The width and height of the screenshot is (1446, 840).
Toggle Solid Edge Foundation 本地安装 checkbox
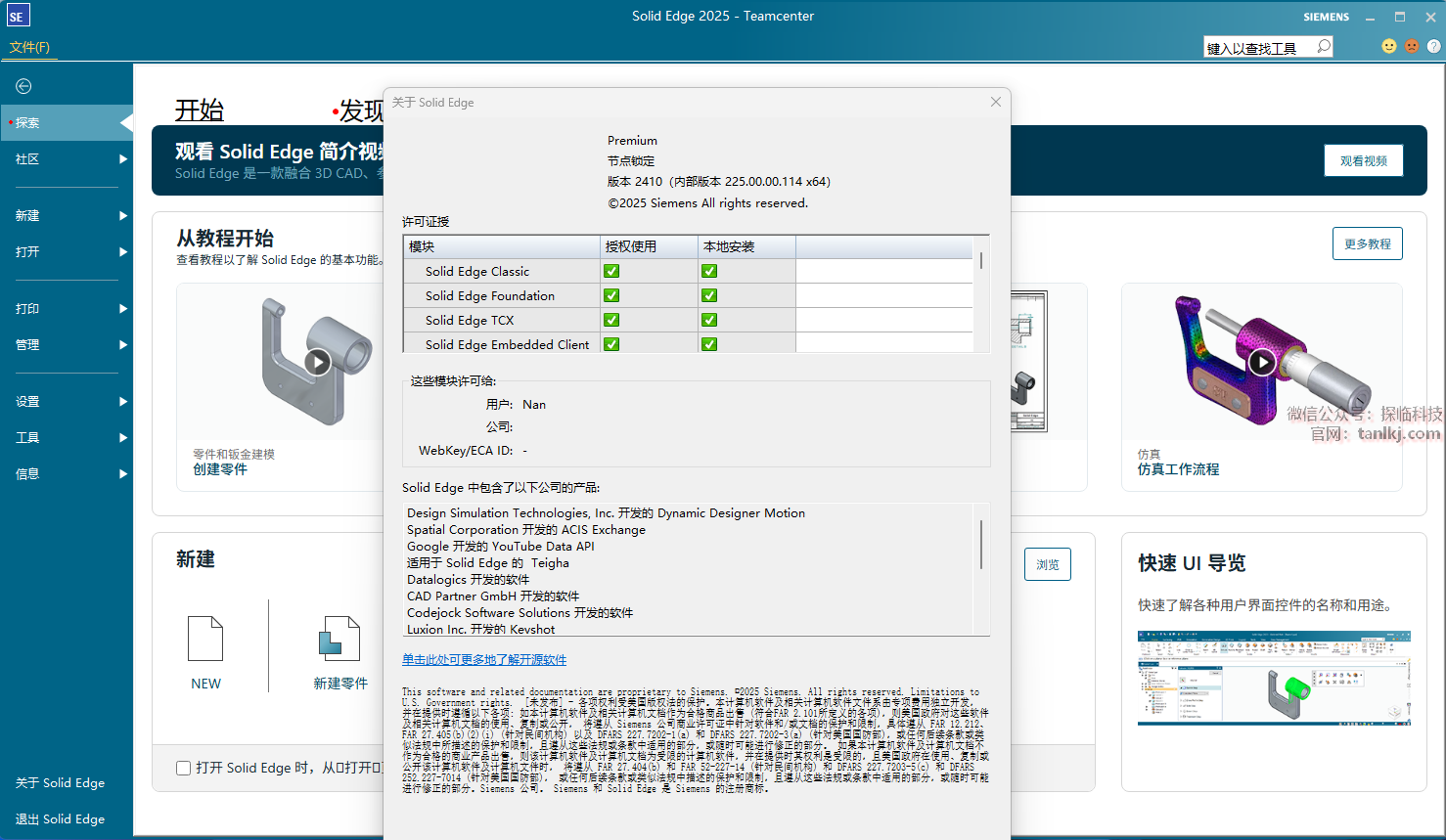[x=709, y=295]
